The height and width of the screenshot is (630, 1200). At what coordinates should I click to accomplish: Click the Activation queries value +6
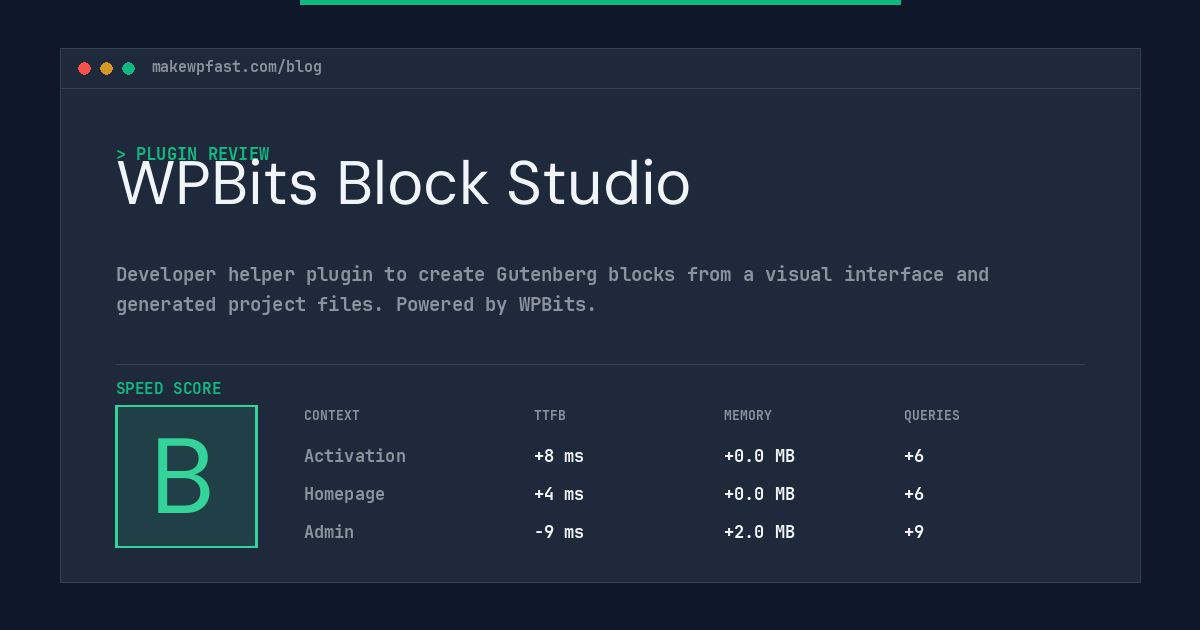coord(914,456)
